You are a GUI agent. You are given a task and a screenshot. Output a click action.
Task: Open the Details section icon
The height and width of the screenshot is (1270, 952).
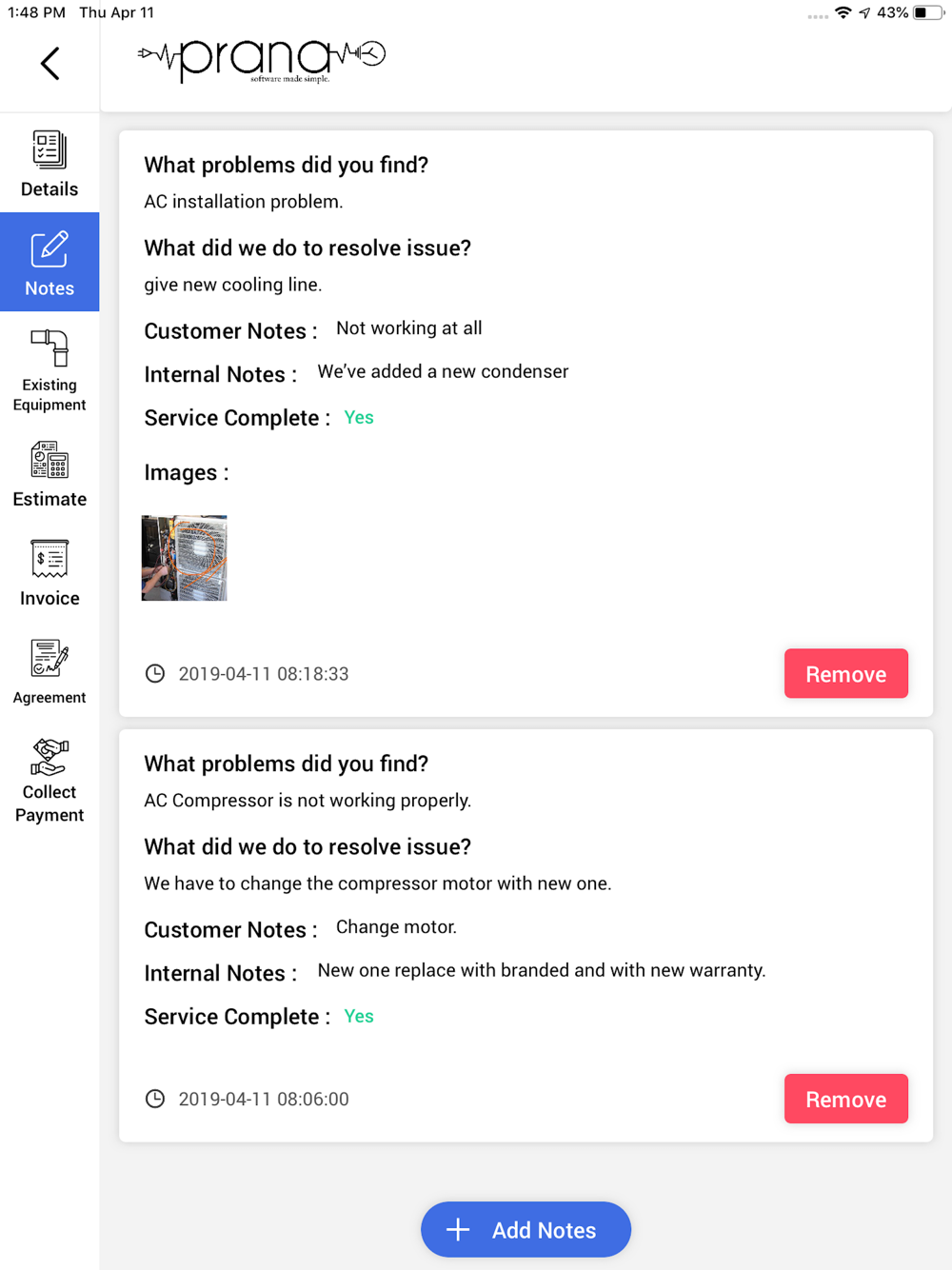tap(50, 149)
